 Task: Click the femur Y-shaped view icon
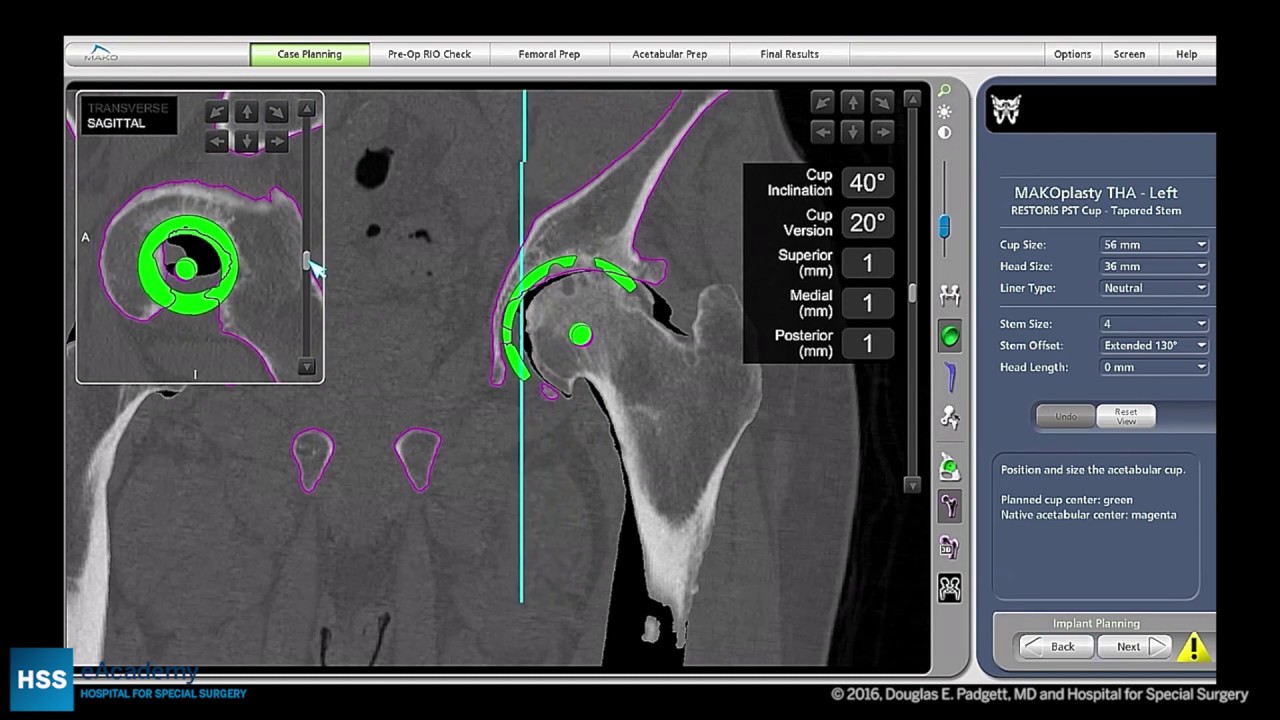[x=950, y=506]
